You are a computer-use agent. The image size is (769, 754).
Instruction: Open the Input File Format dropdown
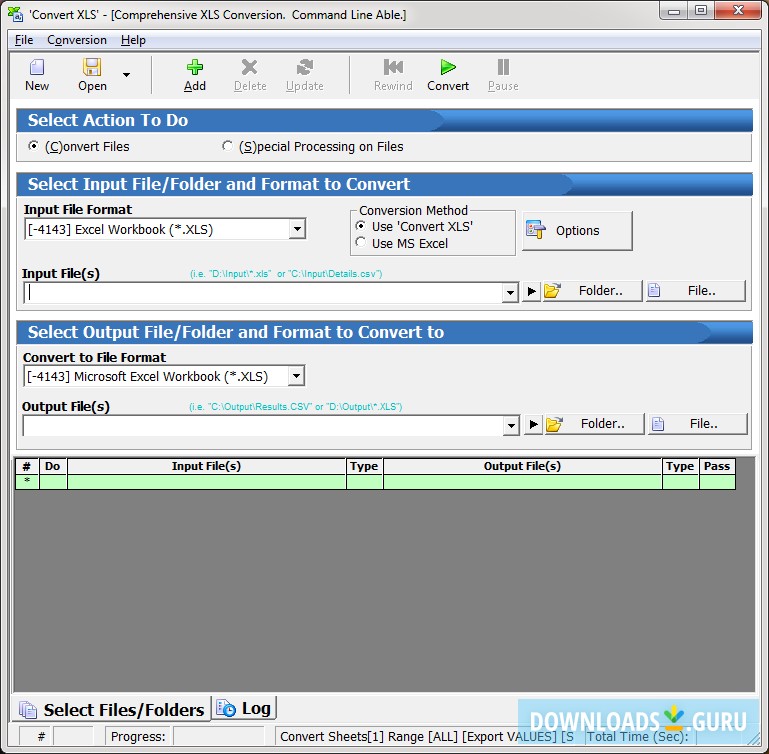tap(297, 229)
